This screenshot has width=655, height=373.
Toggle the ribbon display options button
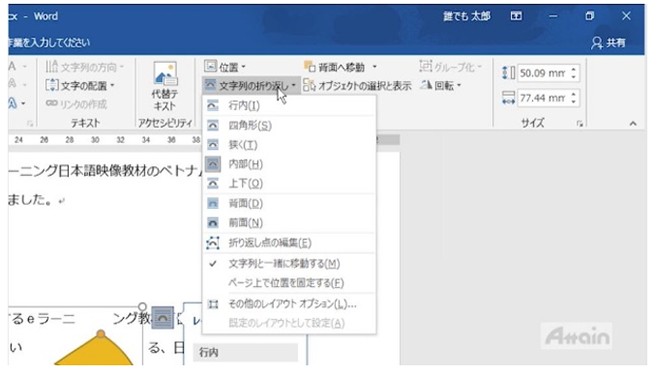[516, 16]
